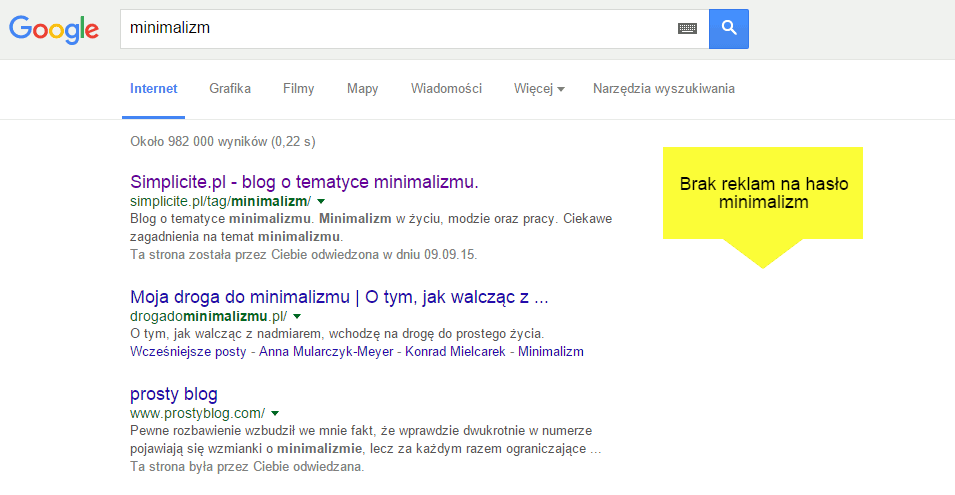Click the simplicite.pl/tag/minimalizm/ green URL text

click(220, 202)
